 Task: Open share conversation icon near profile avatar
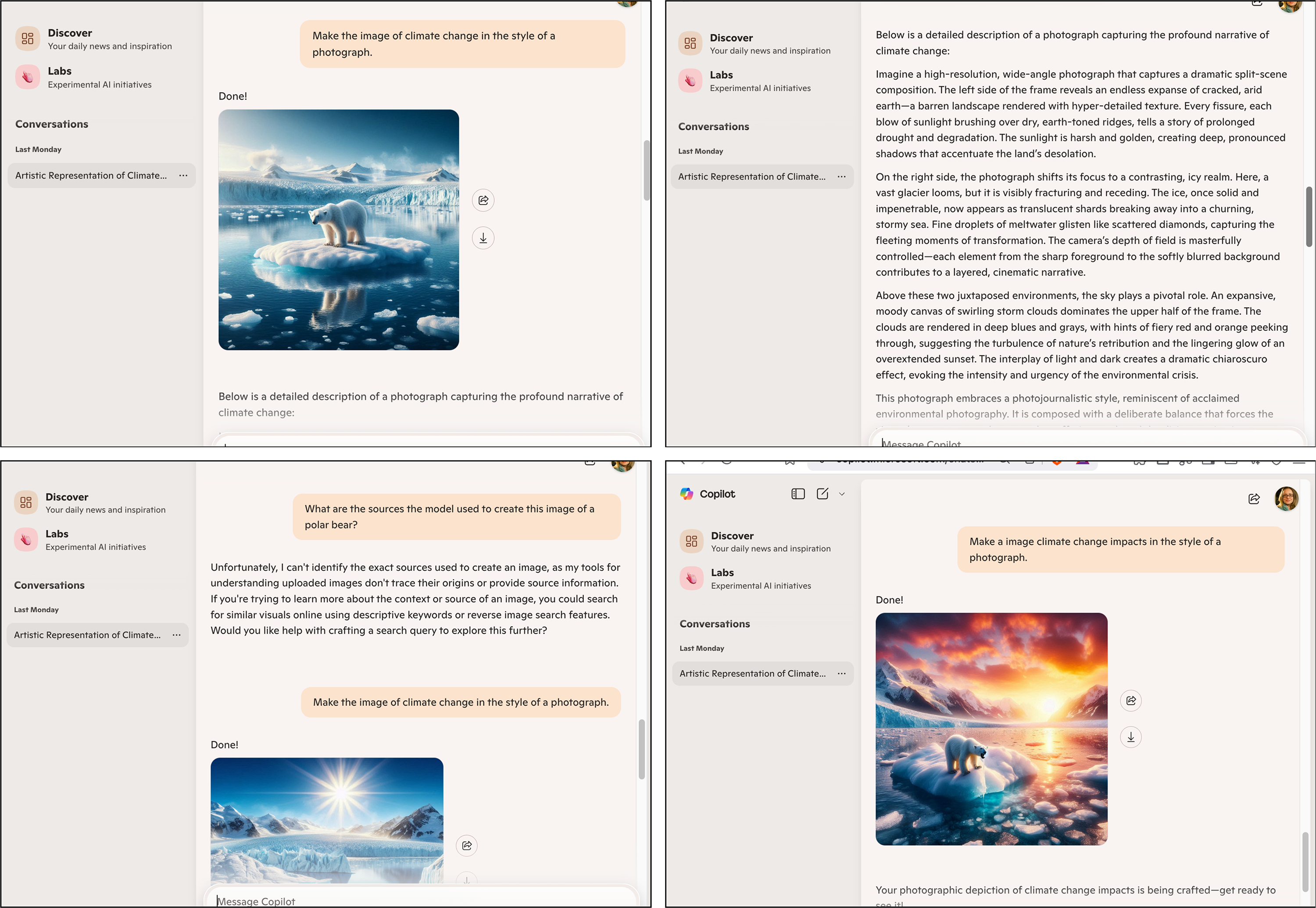click(1253, 499)
